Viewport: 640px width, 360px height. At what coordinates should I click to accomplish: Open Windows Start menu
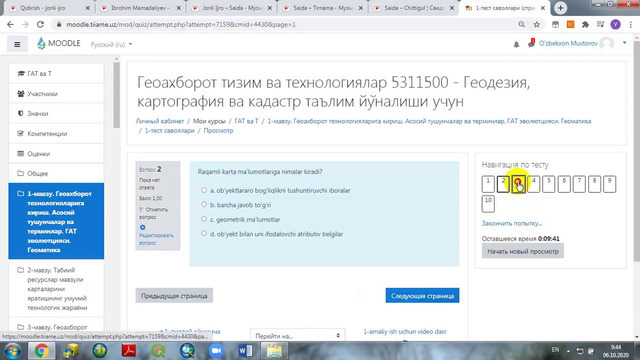[x=12, y=351]
